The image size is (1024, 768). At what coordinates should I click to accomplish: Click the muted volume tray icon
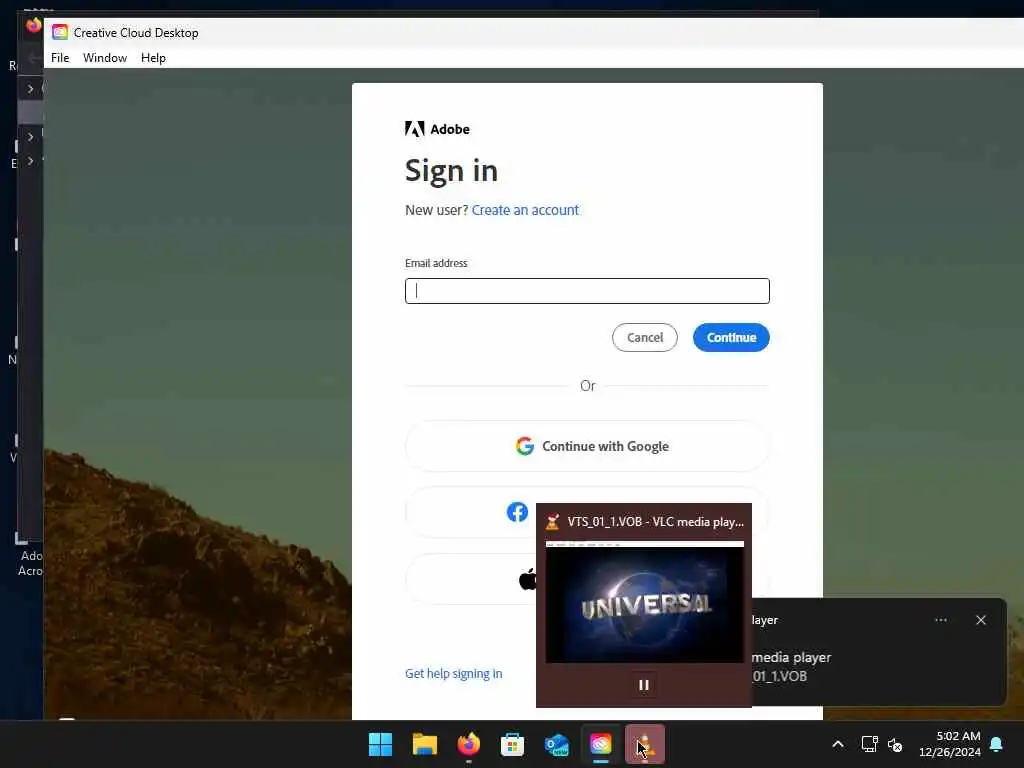pyautogui.click(x=895, y=744)
